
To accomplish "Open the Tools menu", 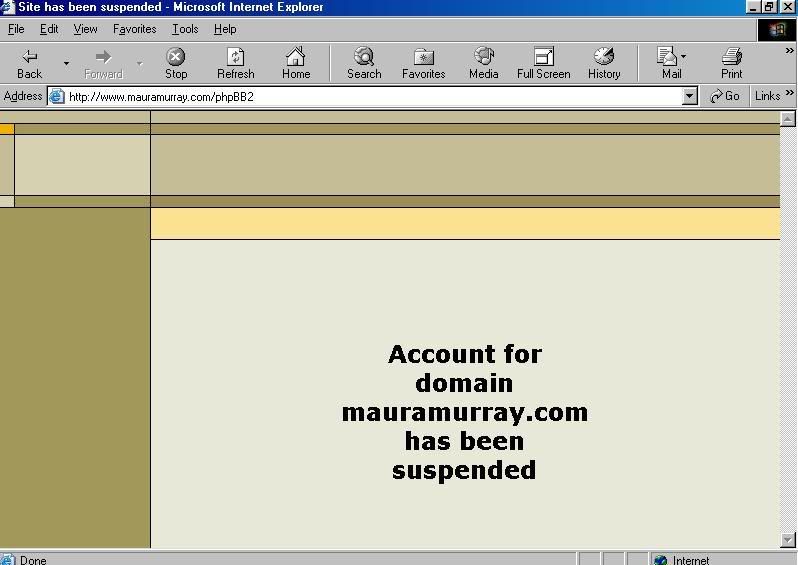I will tap(185, 29).
